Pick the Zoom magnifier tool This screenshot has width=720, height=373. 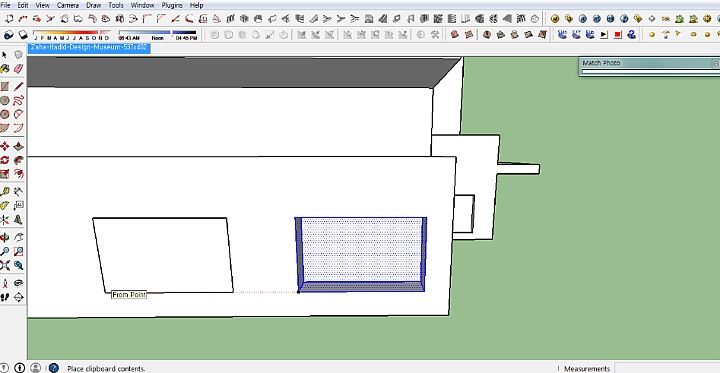[5, 251]
